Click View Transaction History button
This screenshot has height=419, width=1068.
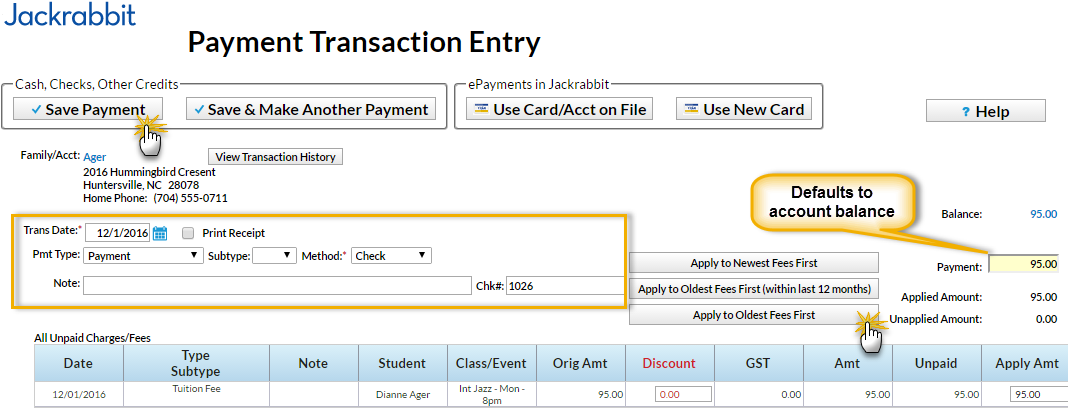[275, 157]
